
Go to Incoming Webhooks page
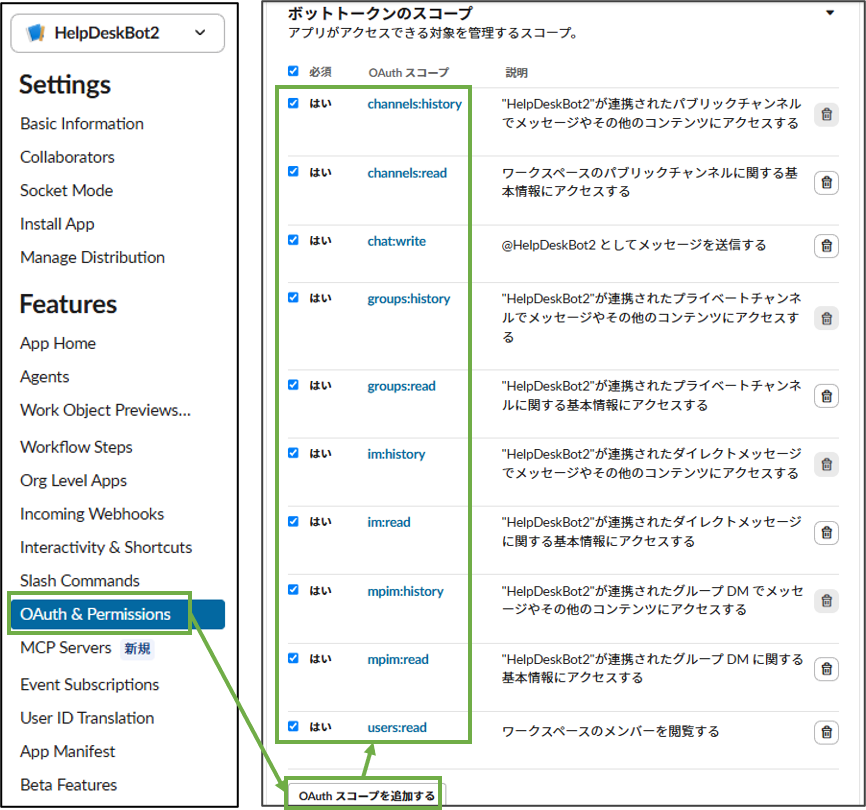click(92, 514)
